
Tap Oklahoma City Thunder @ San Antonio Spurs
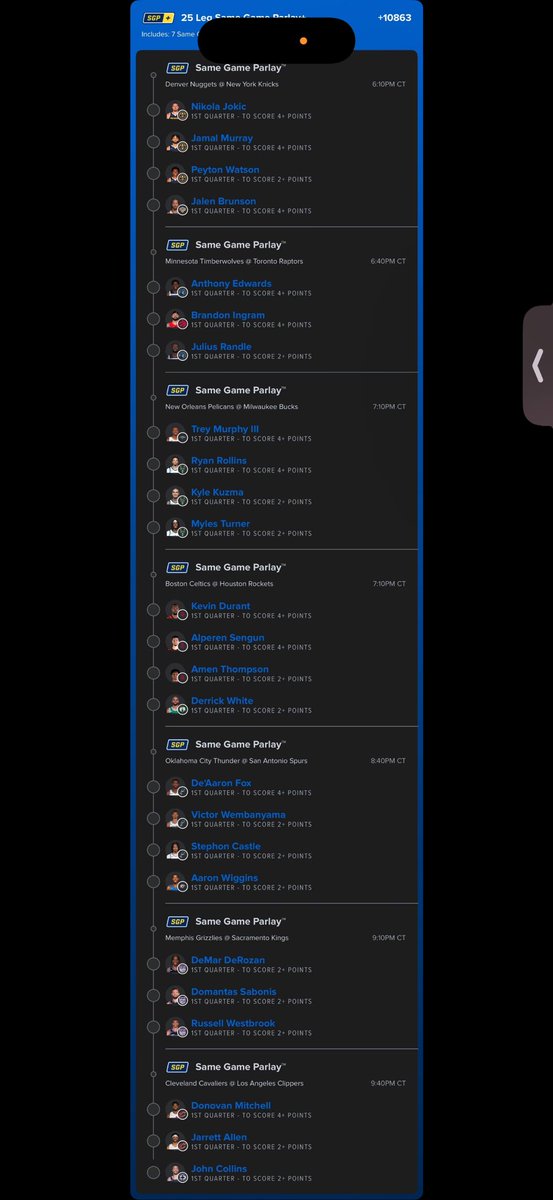click(x=236, y=761)
